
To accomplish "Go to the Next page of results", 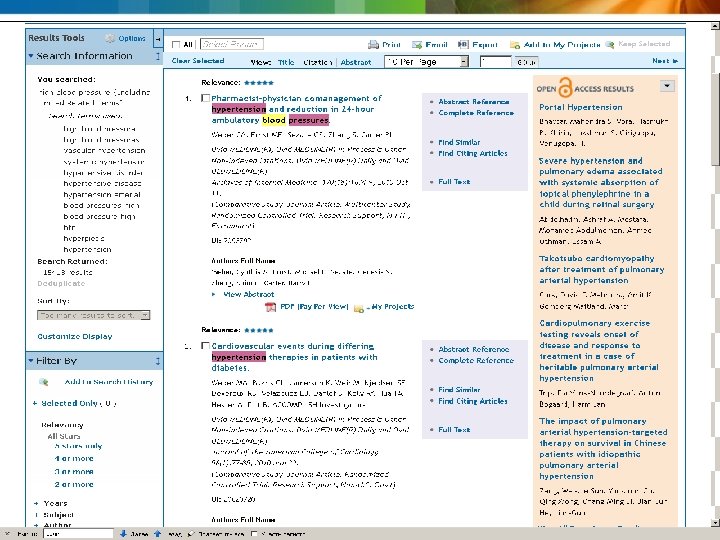I will click(665, 61).
